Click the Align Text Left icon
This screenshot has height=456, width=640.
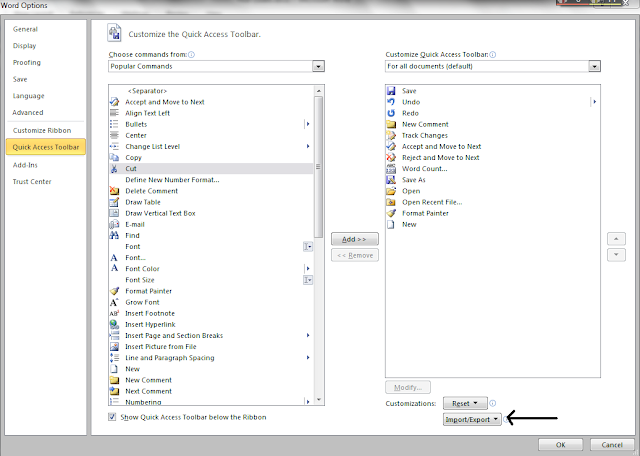(x=114, y=113)
